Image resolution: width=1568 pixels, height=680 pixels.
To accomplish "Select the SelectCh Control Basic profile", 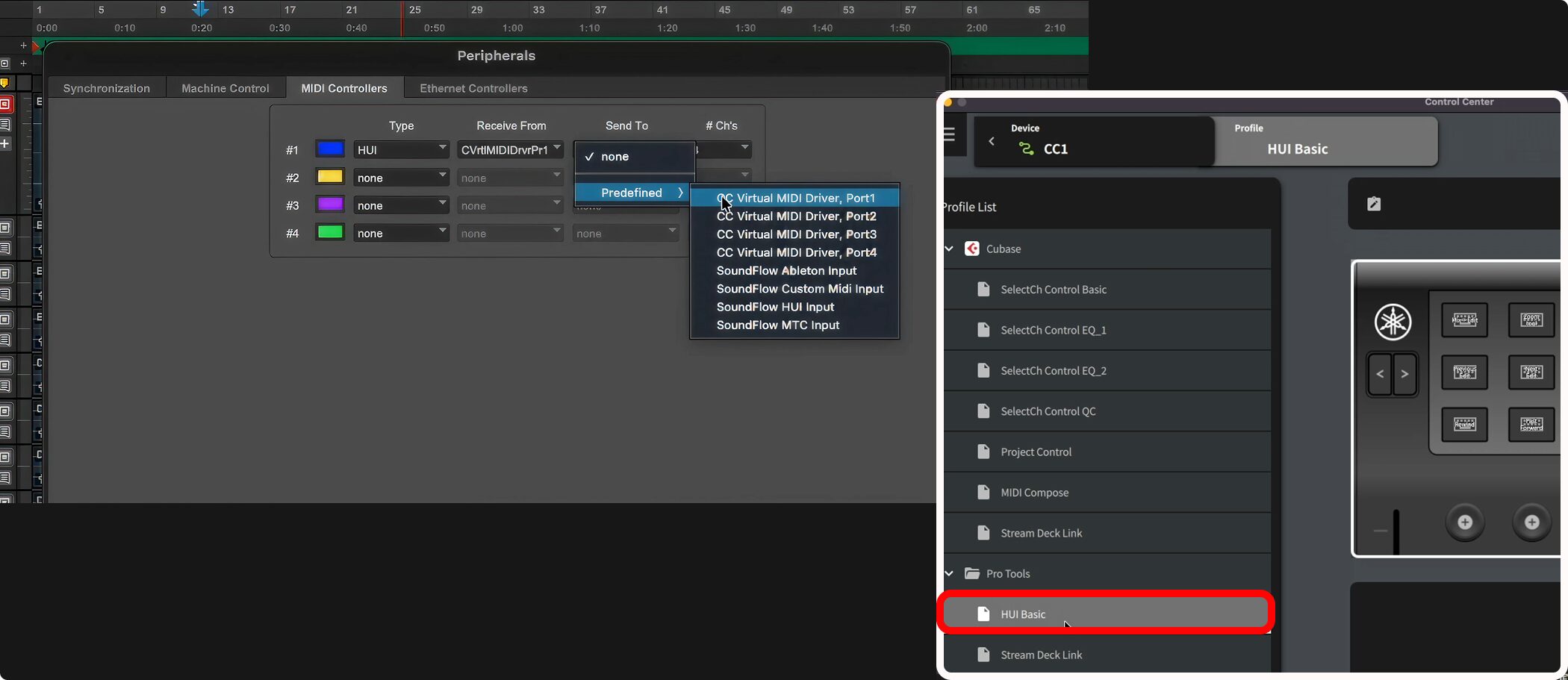I will (x=1107, y=290).
